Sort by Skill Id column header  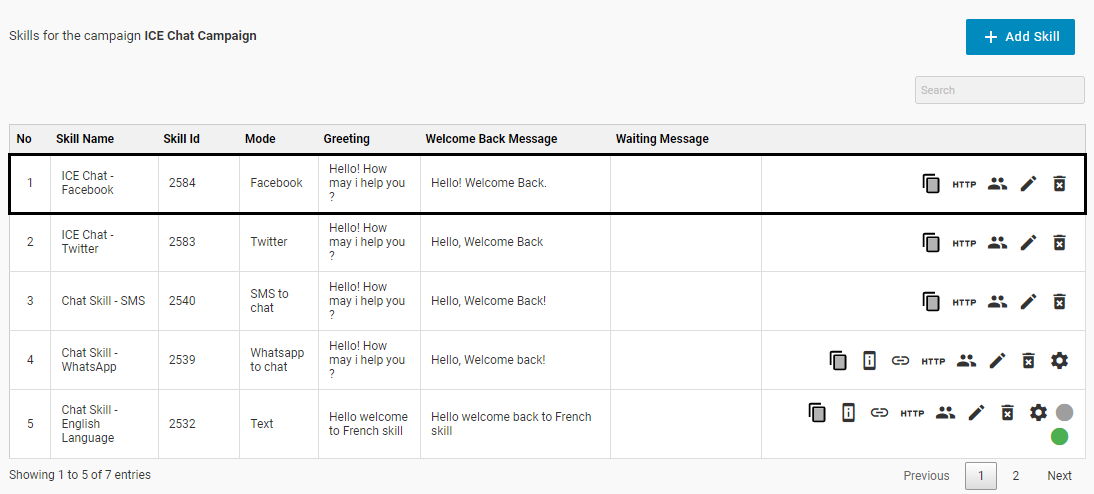[181, 139]
